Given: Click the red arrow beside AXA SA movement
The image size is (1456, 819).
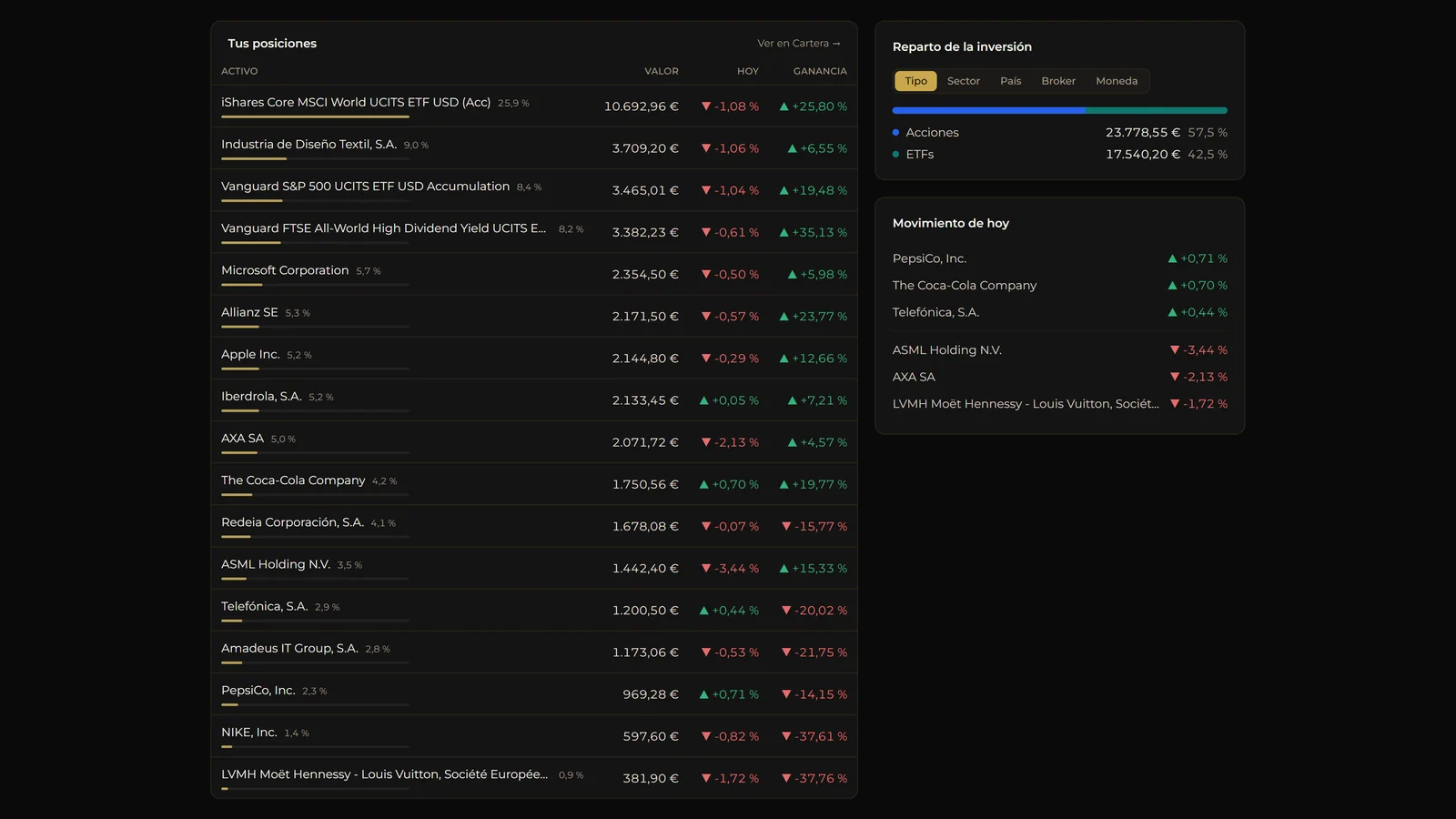Looking at the screenshot, I should (1175, 377).
